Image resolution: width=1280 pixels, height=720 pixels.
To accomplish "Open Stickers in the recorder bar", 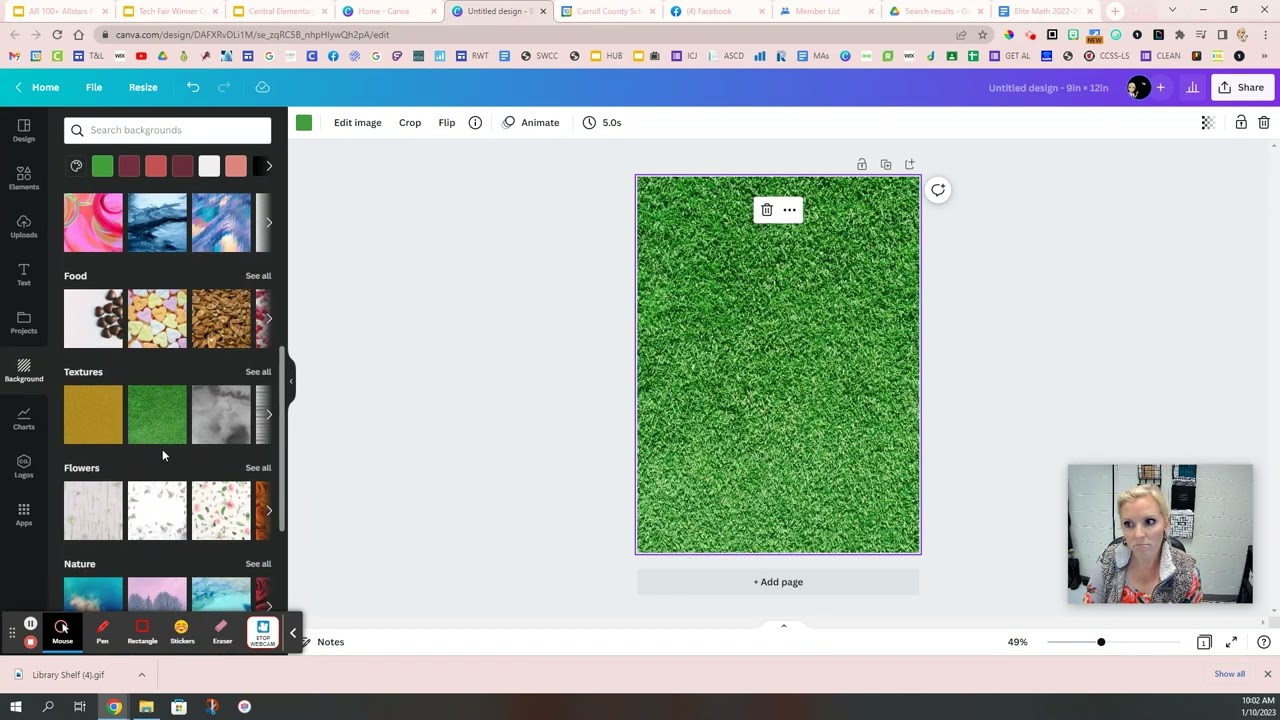I will [x=182, y=632].
